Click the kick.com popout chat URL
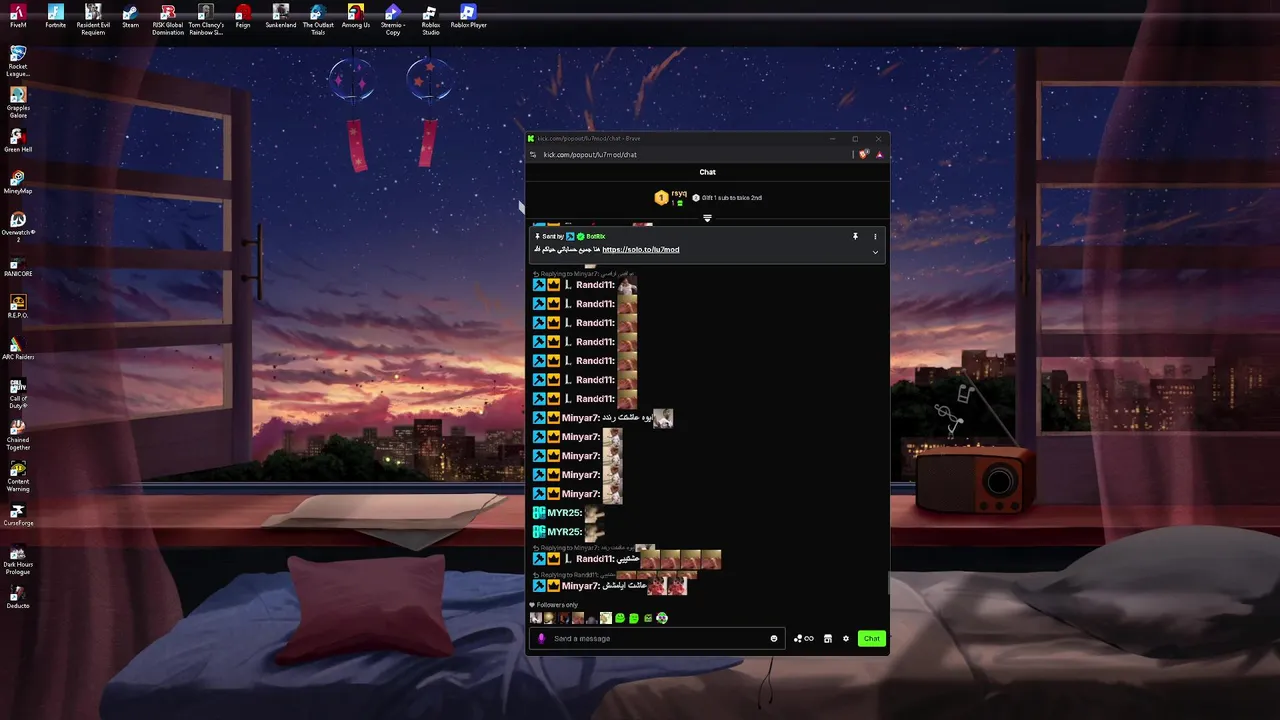This screenshot has width=1280, height=720. (590, 155)
